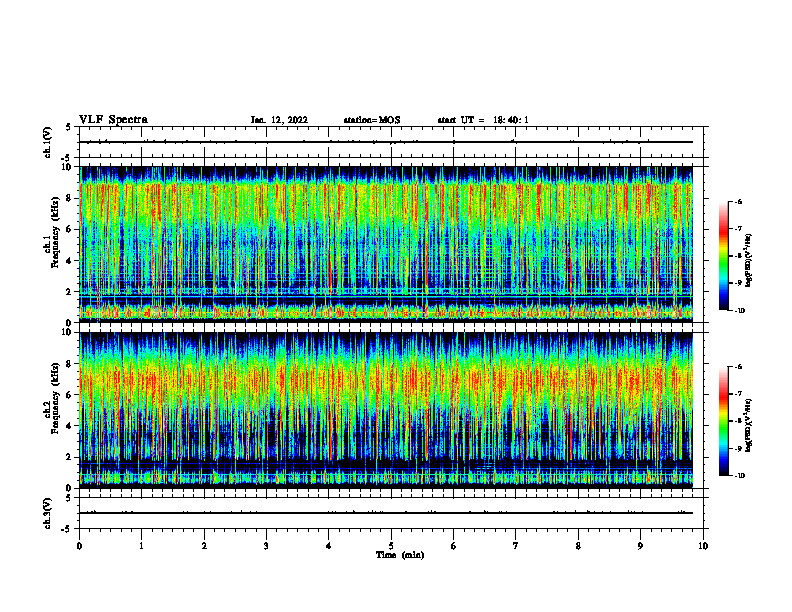The width and height of the screenshot is (792, 612).
Task: Click time axis tick label '3'
Action: 266,546
